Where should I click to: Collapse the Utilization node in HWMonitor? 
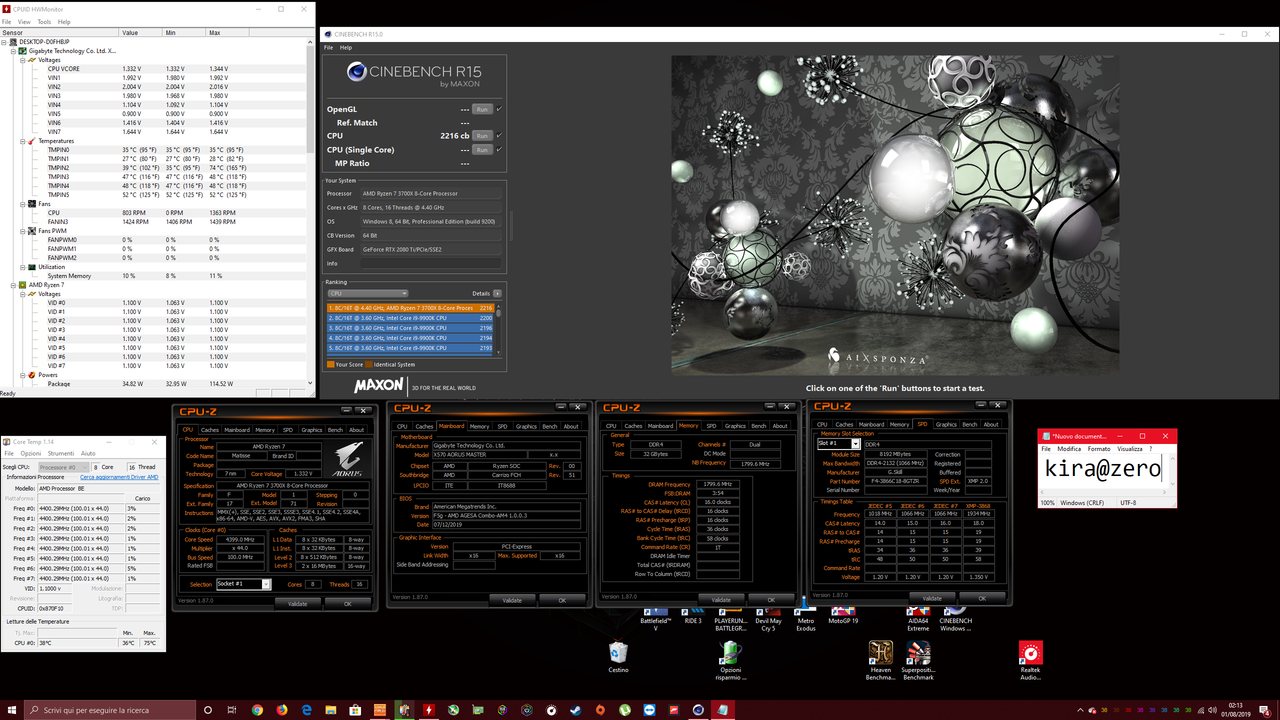click(22, 267)
